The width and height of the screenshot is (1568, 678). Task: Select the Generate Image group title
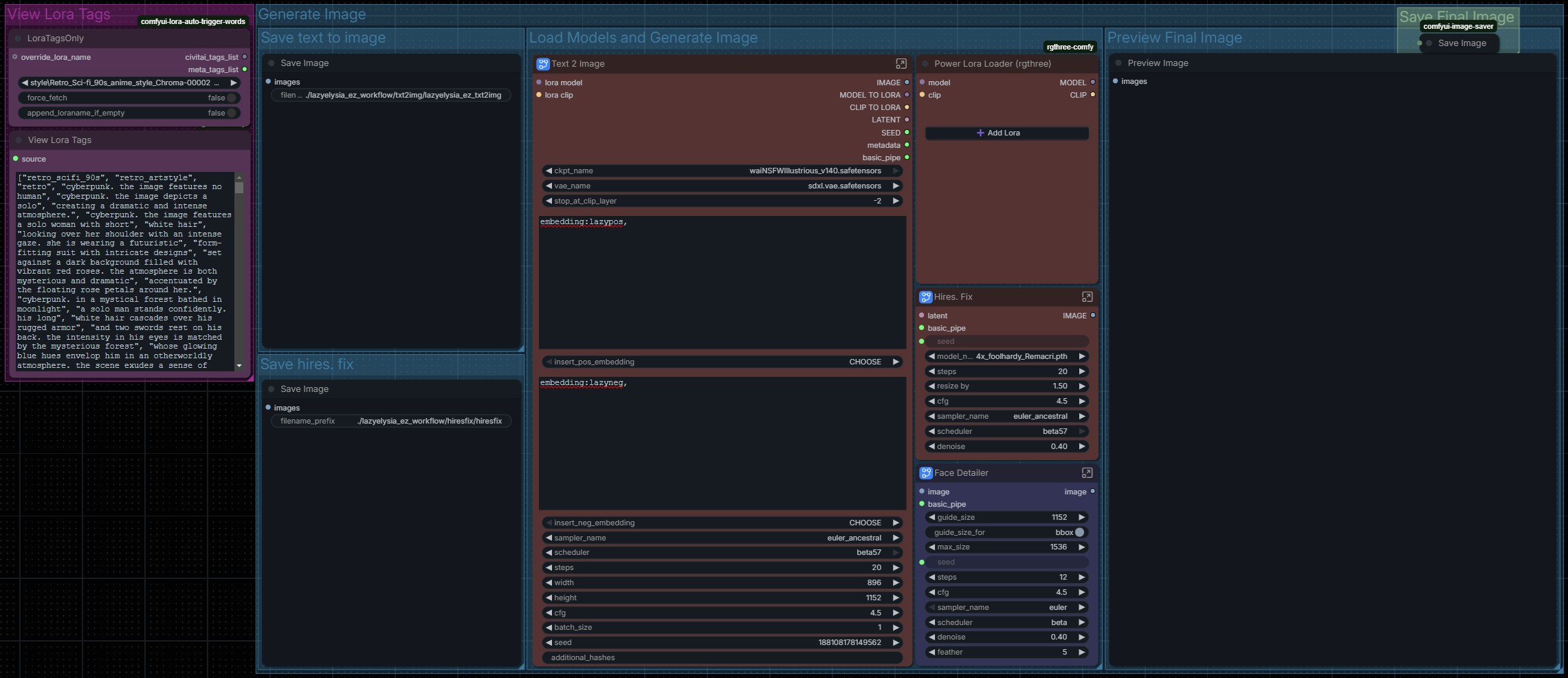point(312,14)
